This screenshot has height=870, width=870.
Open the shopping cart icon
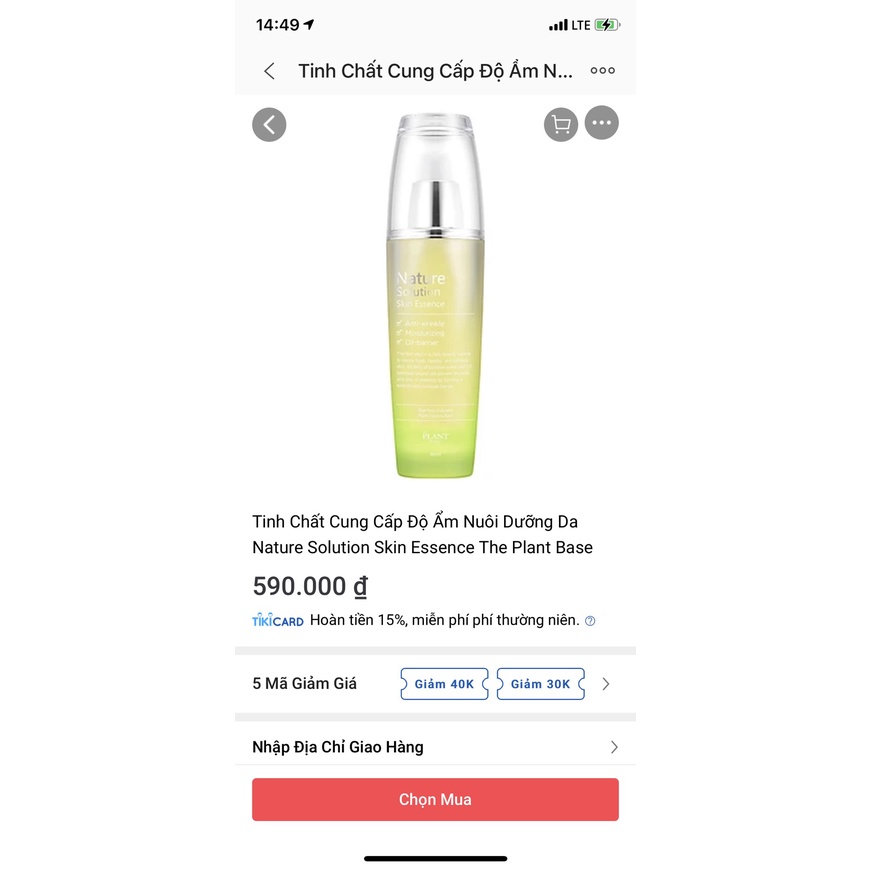pos(561,124)
